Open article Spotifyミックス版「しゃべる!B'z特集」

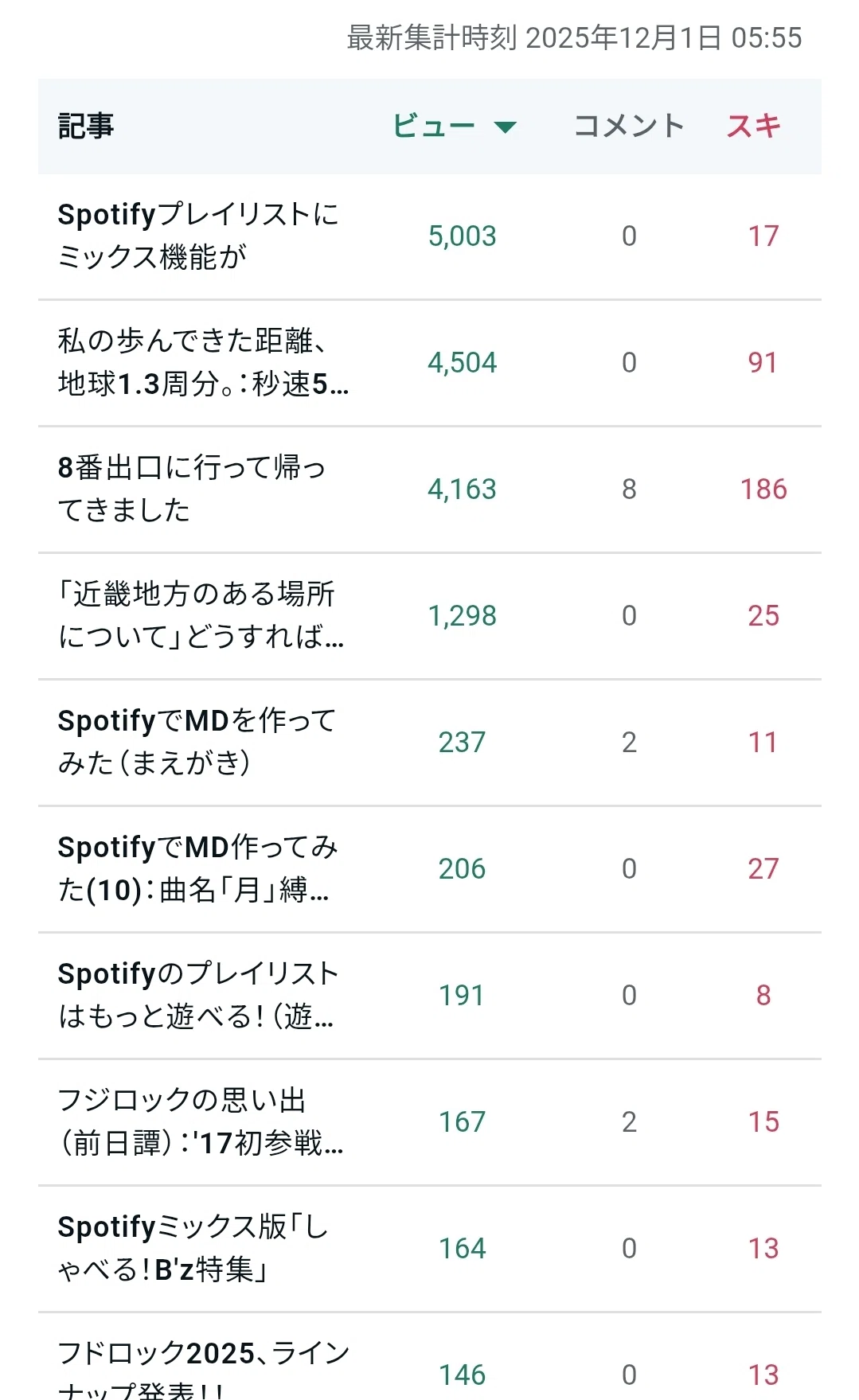[193, 1248]
